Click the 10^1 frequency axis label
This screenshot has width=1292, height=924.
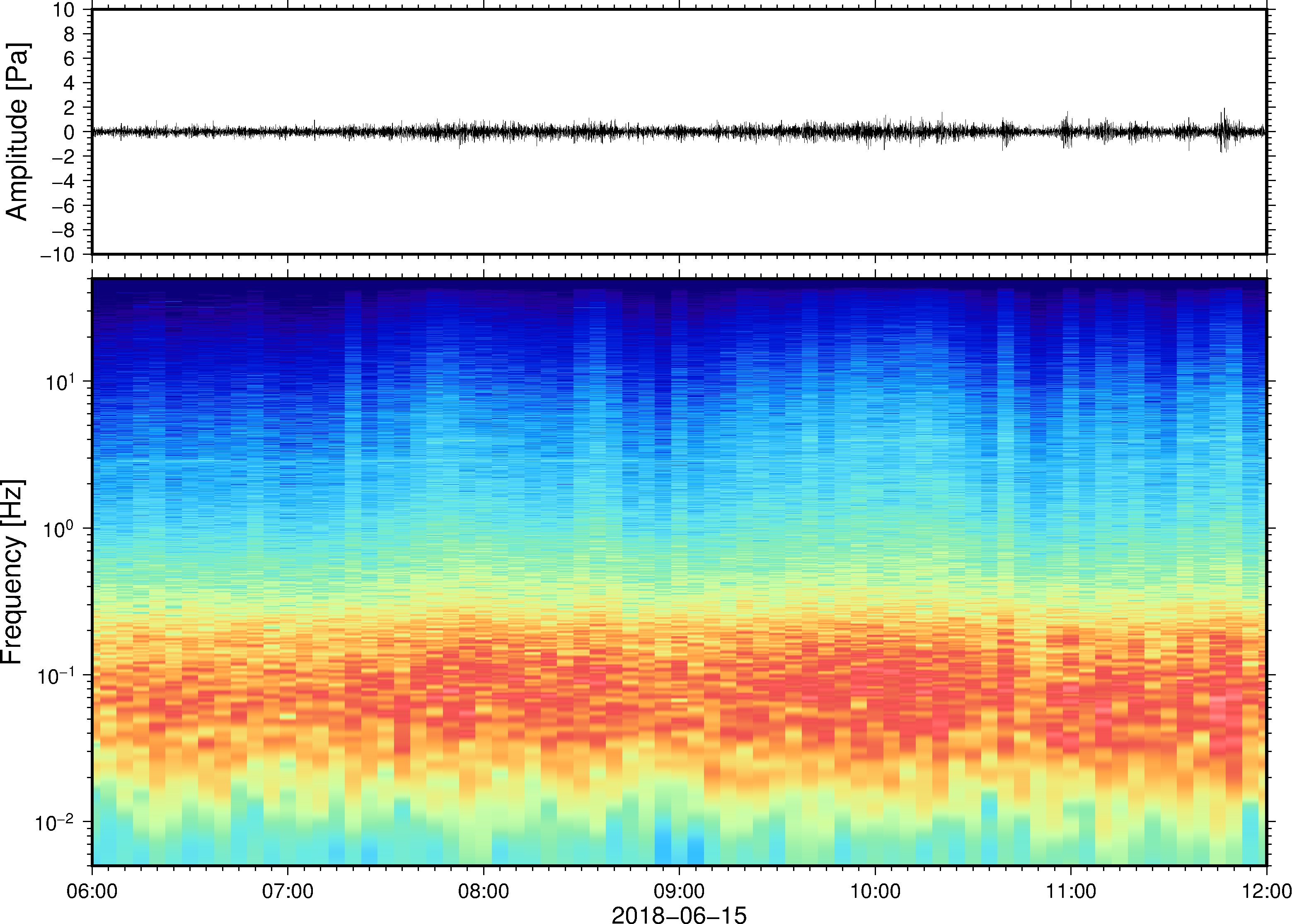point(60,381)
